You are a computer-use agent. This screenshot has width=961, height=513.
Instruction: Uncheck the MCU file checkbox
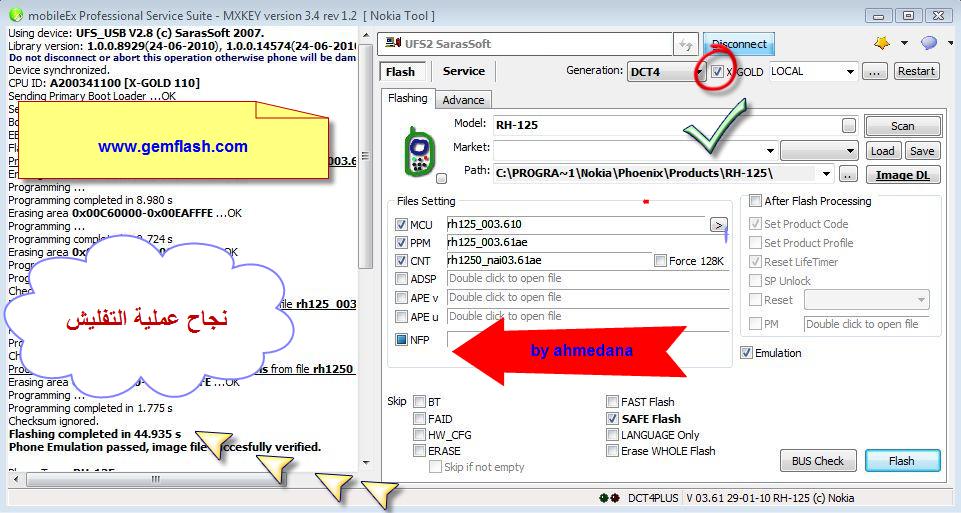click(401, 224)
